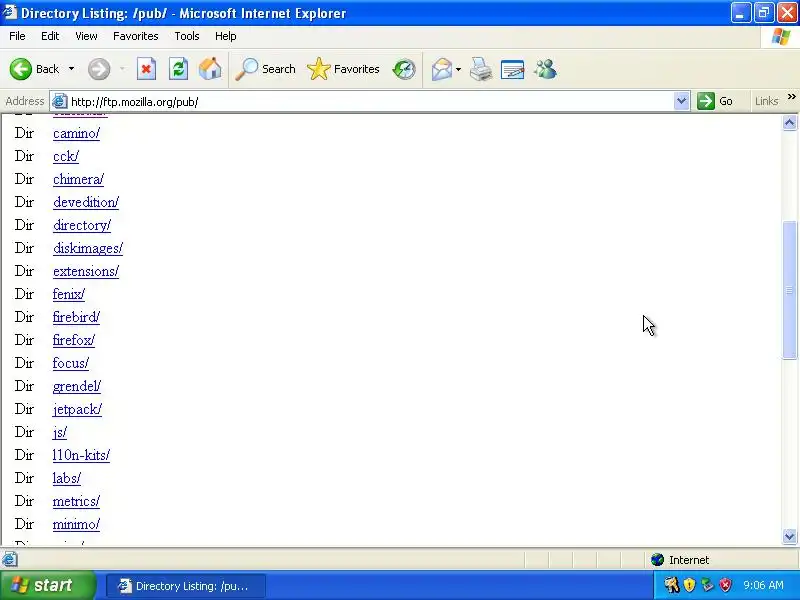Image resolution: width=800 pixels, height=600 pixels.
Task: Open the Forward history dropdown arrow
Action: (x=122, y=69)
